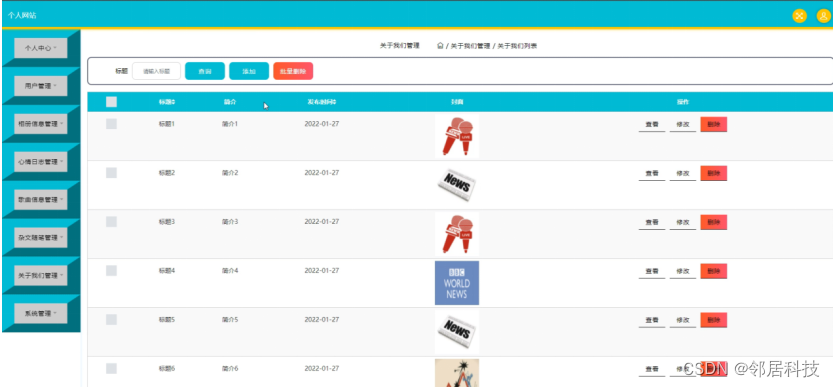Screen dimensions: 835x387
Task: Sort the table by 发布时间 column
Action: [322, 102]
